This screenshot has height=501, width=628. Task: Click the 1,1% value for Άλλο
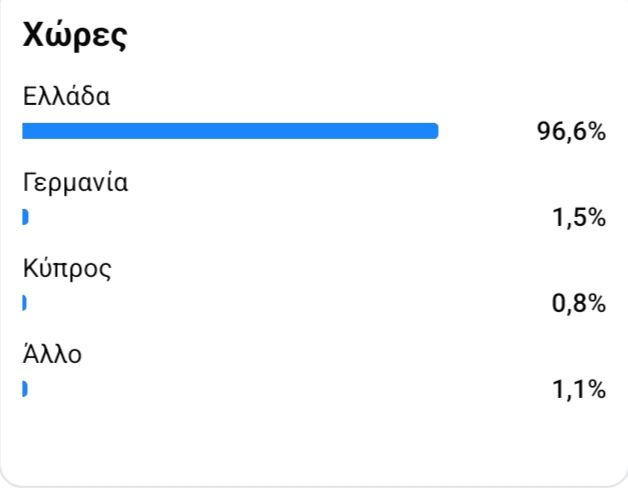click(578, 389)
